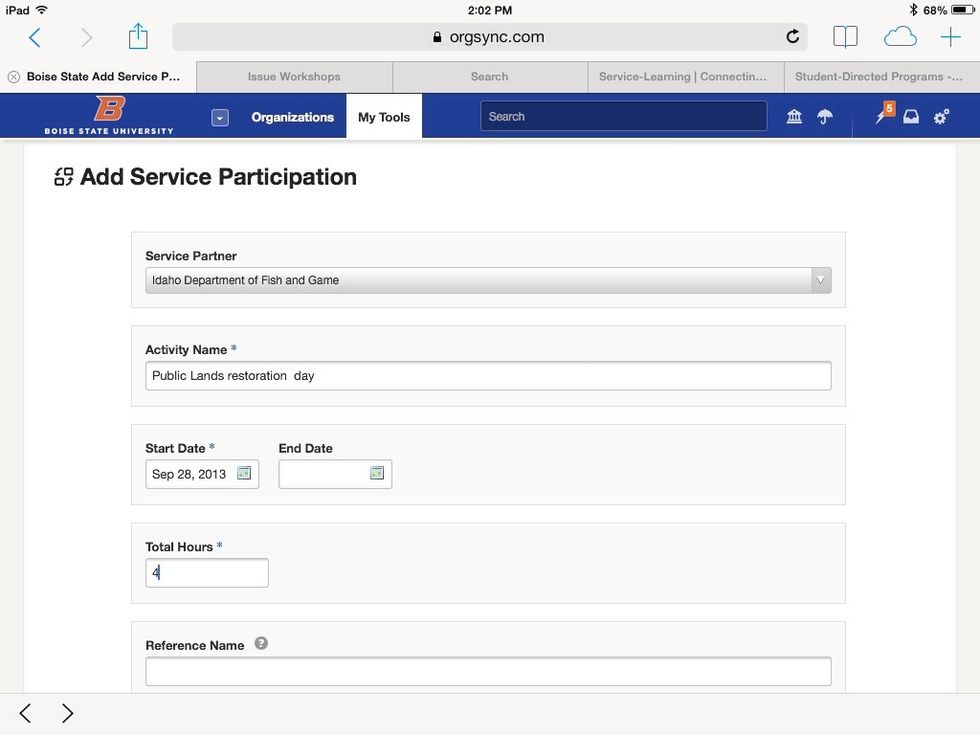
Task: Go back with Safari back arrow
Action: point(35,37)
